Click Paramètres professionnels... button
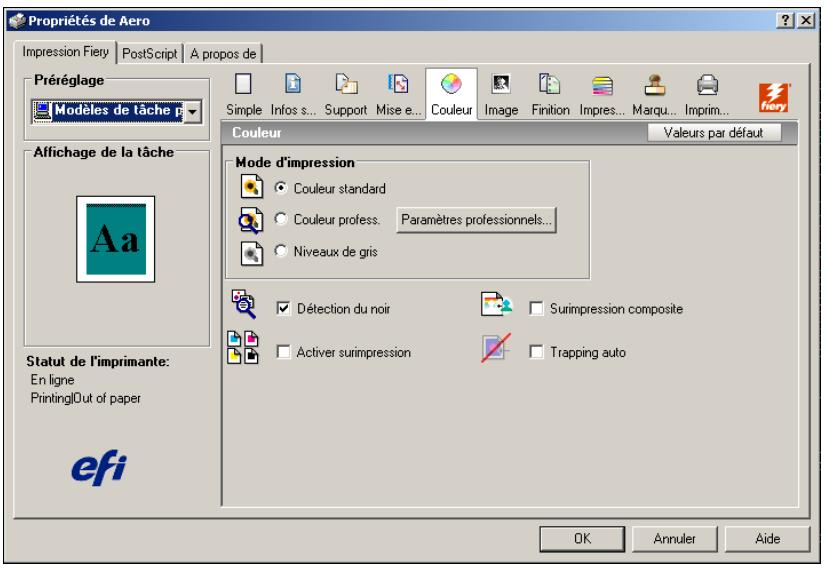This screenshot has height=568, width=826. [476, 220]
